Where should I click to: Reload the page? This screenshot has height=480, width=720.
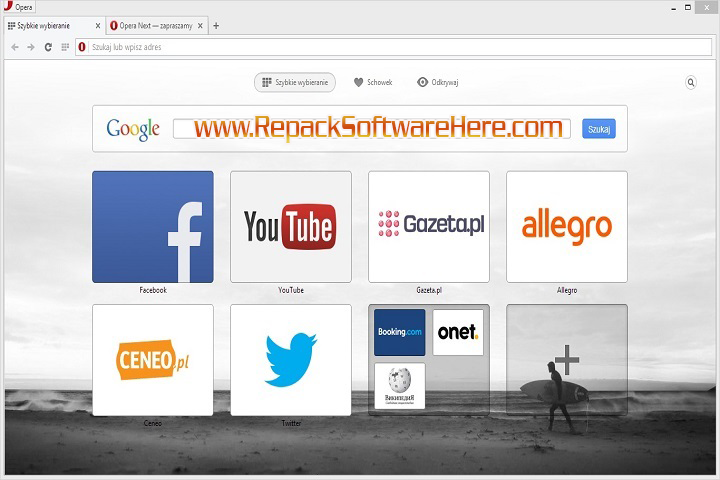point(48,47)
